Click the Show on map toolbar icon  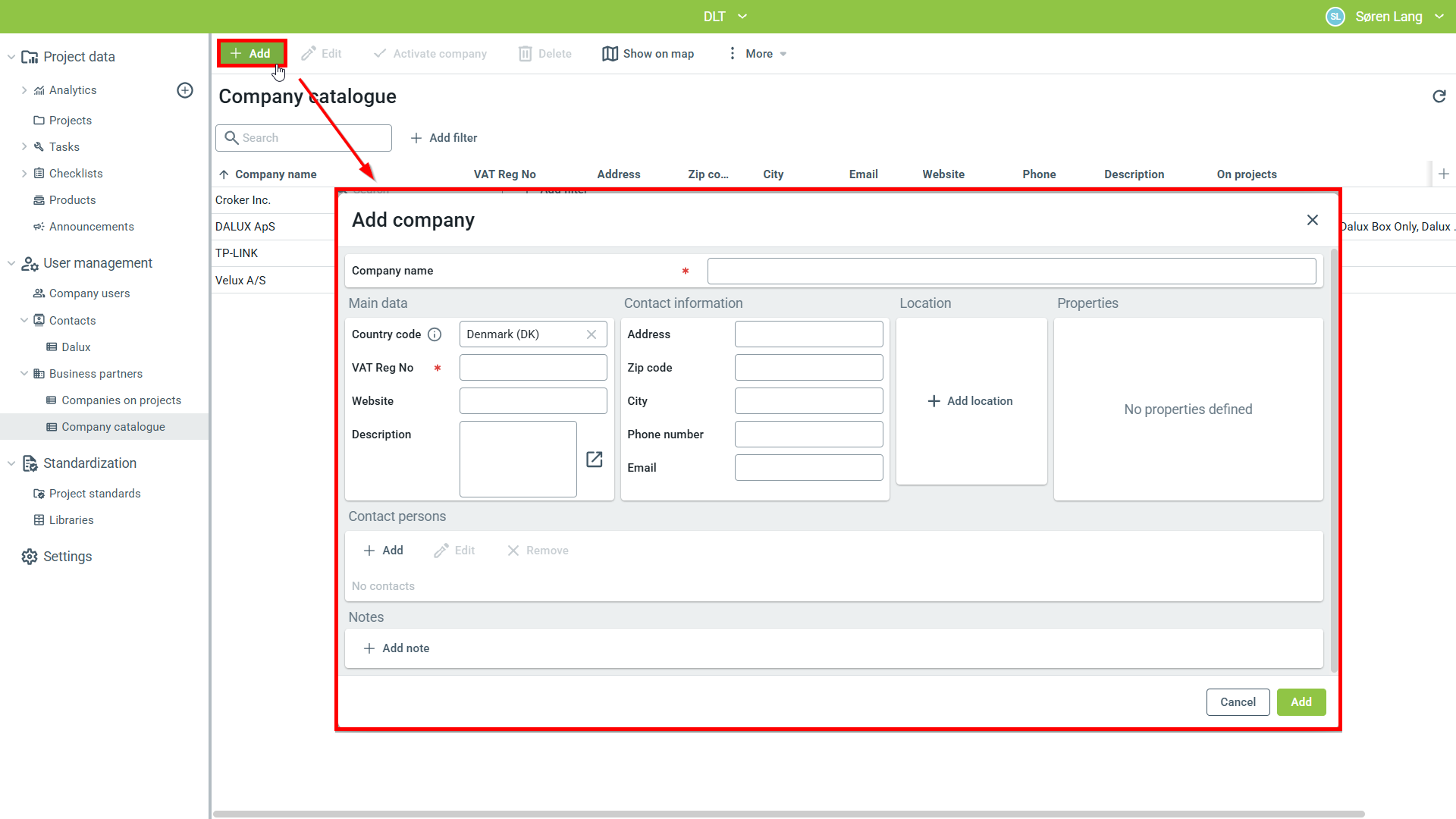[610, 54]
